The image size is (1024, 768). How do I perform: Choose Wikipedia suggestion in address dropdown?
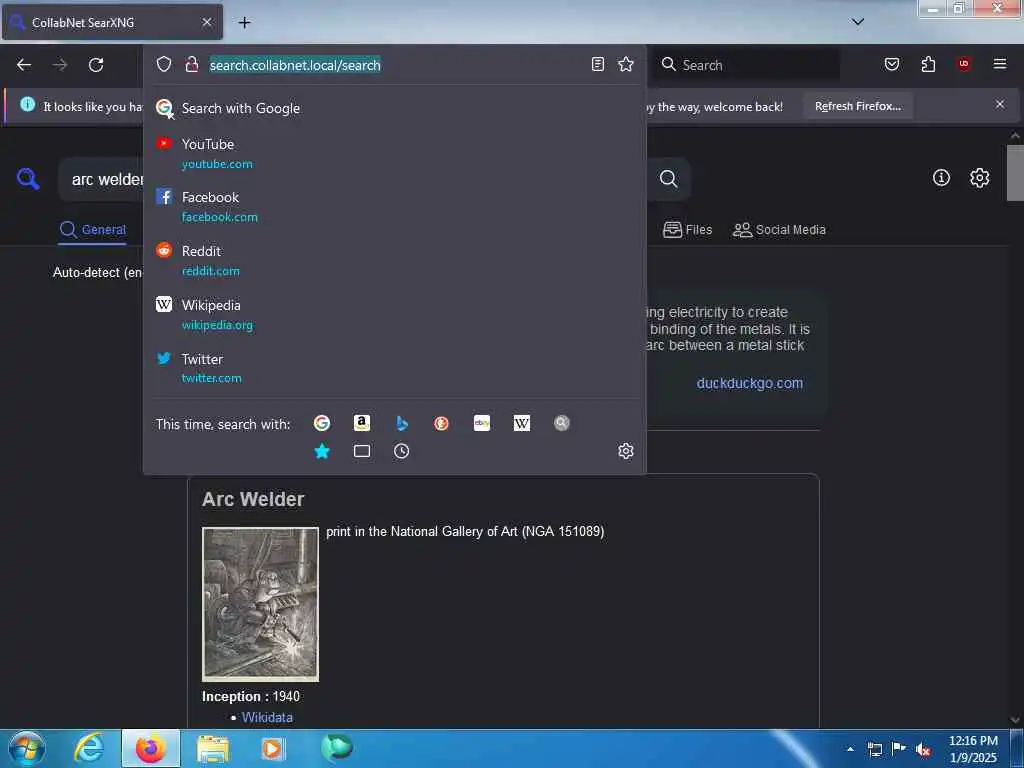click(394, 315)
